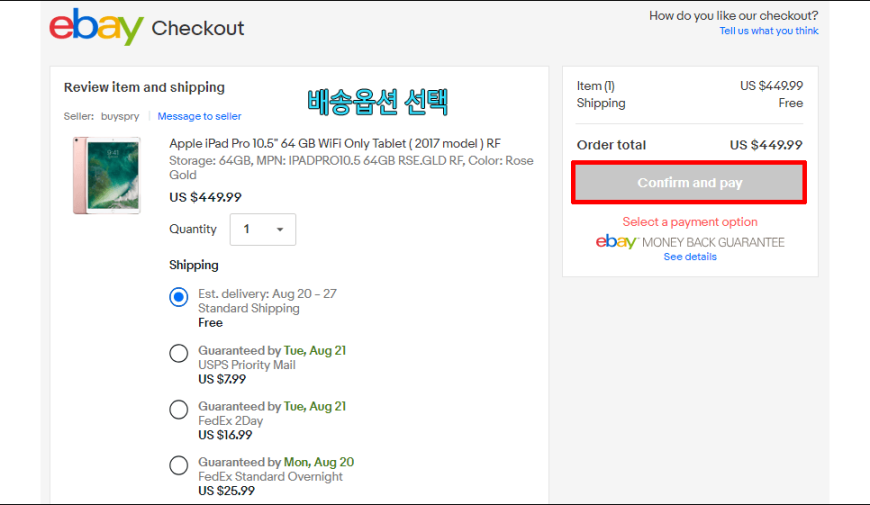870x505 pixels.
Task: Click the Item (1) summary row label
Action: pos(595,85)
